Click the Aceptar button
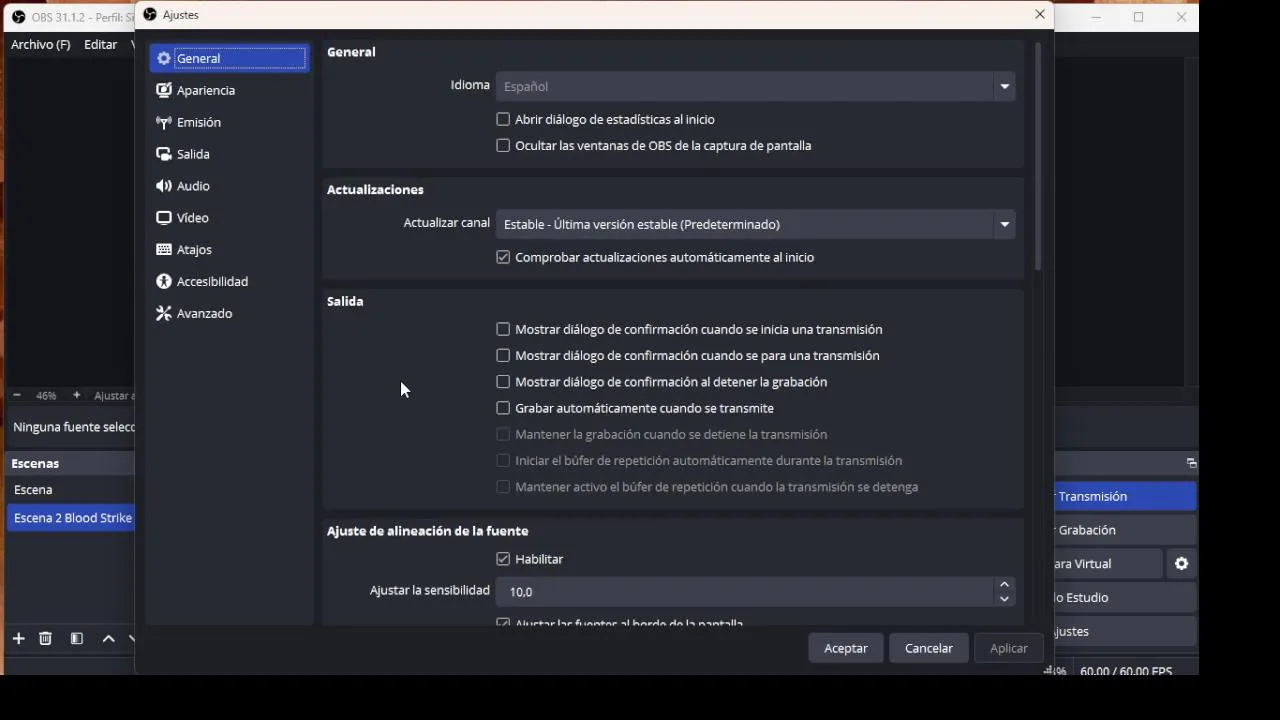Viewport: 1280px width, 720px height. 846,648
